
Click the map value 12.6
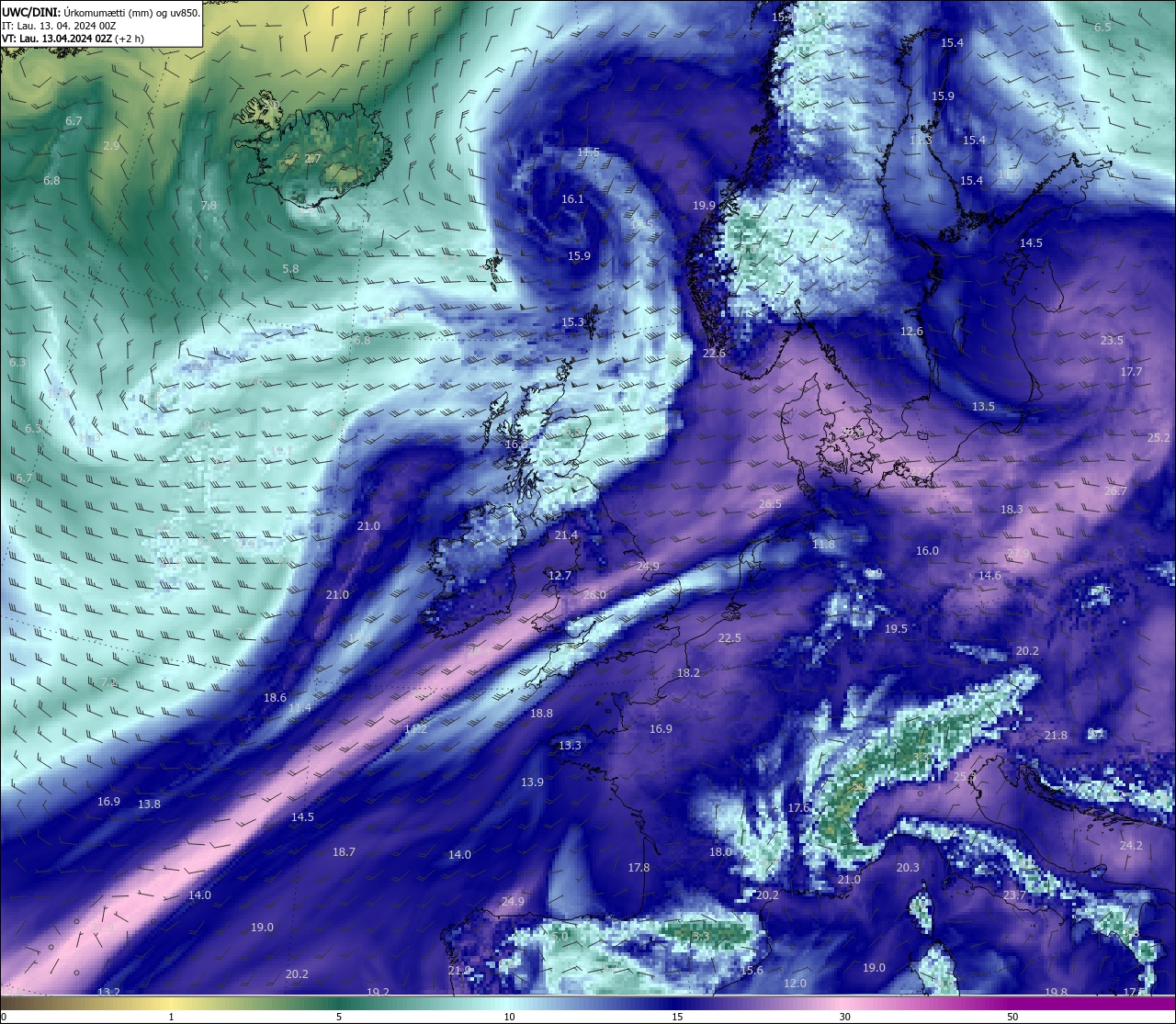tap(911, 332)
